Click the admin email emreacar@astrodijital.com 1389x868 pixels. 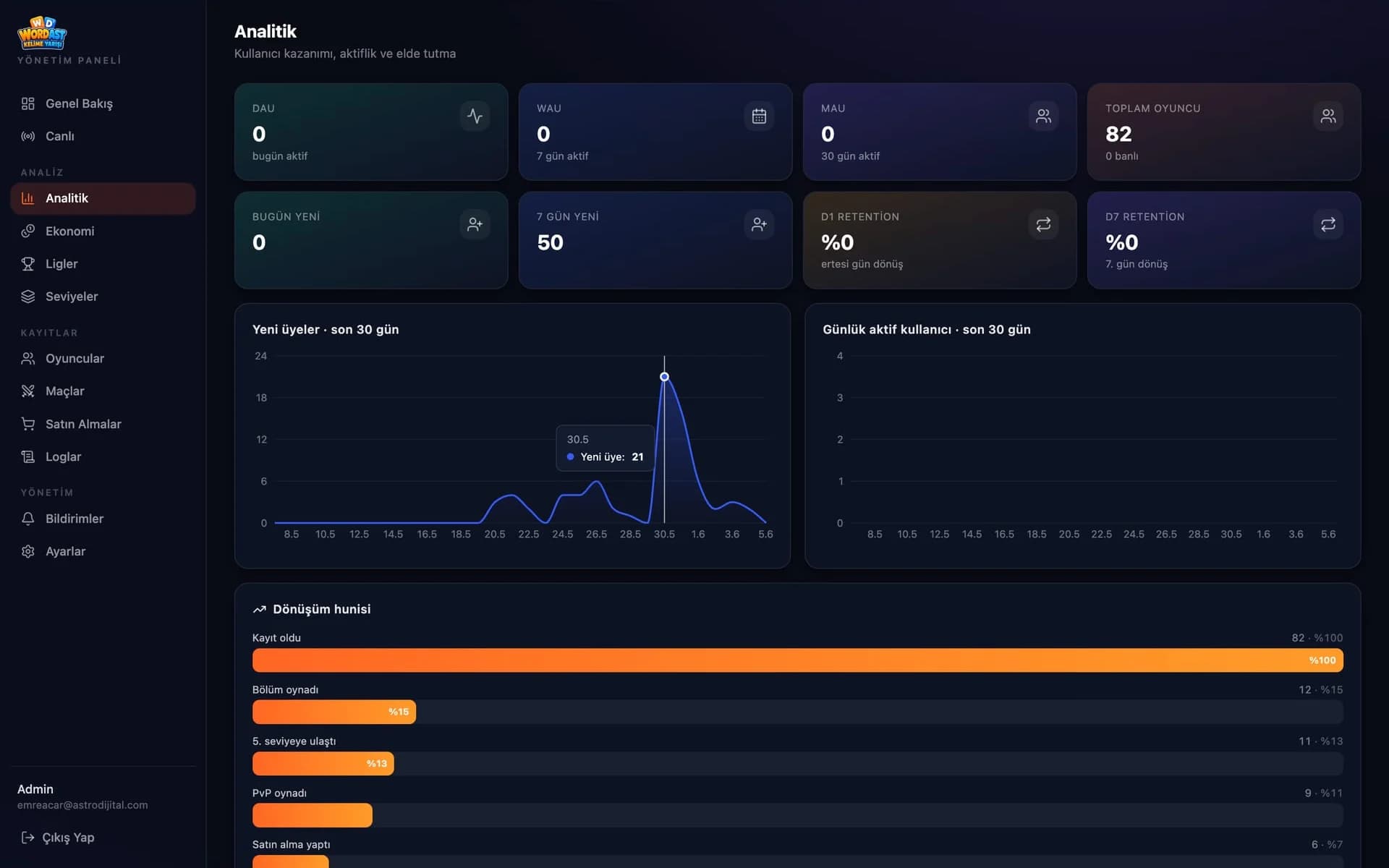(x=82, y=805)
